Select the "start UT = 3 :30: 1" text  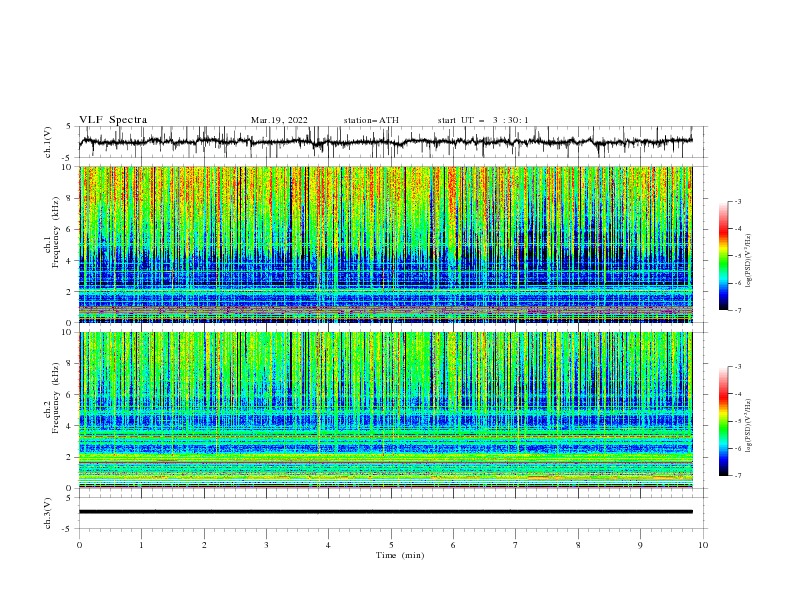(483, 120)
